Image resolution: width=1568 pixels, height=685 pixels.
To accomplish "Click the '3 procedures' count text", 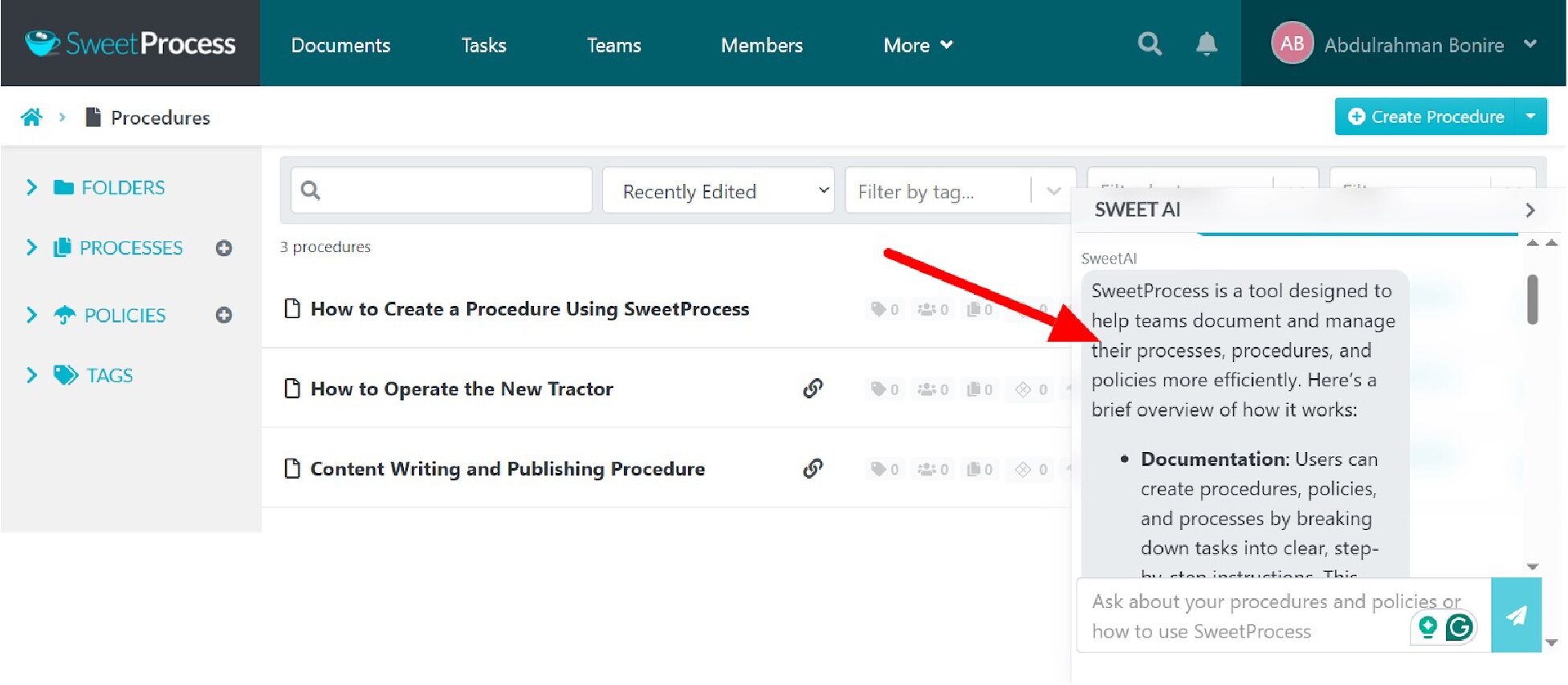I will point(325,247).
